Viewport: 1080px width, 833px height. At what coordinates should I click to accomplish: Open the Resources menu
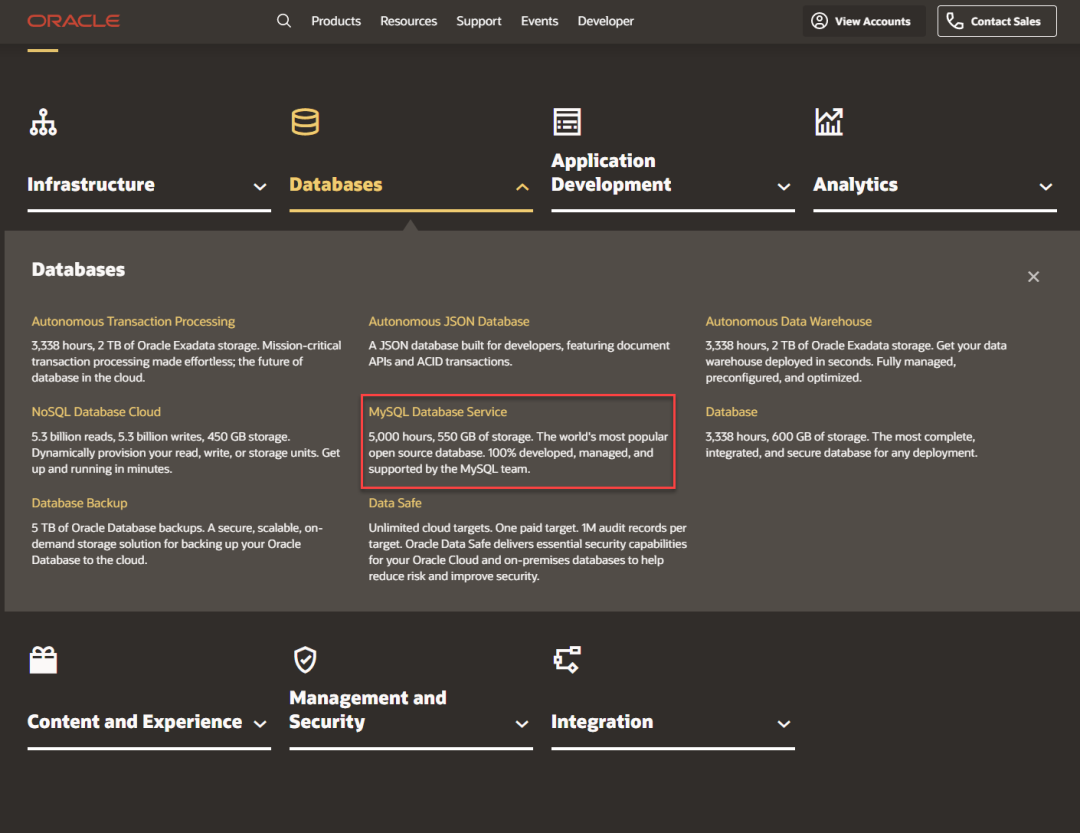pyautogui.click(x=408, y=21)
